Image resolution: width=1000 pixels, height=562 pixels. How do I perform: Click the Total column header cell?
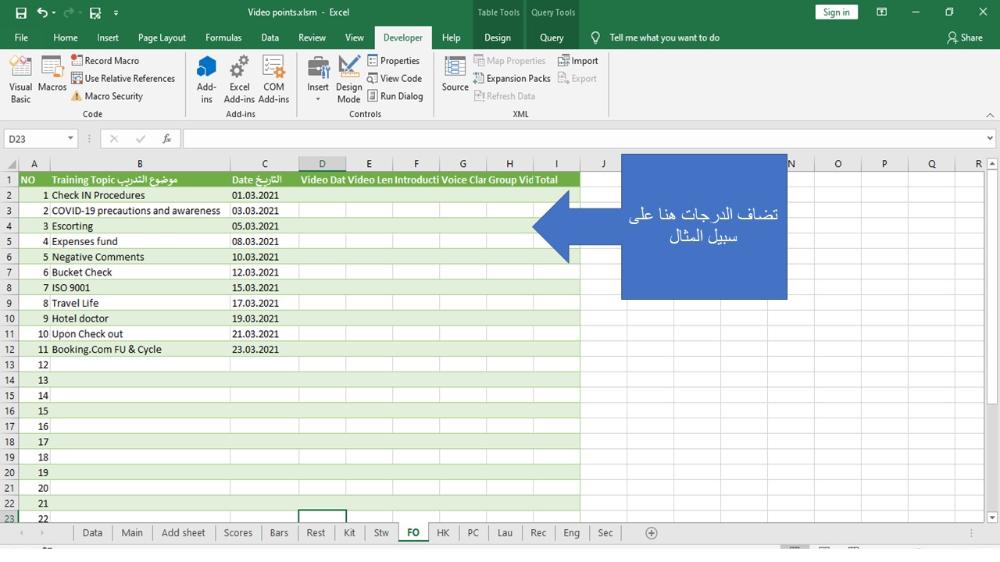[x=556, y=180]
